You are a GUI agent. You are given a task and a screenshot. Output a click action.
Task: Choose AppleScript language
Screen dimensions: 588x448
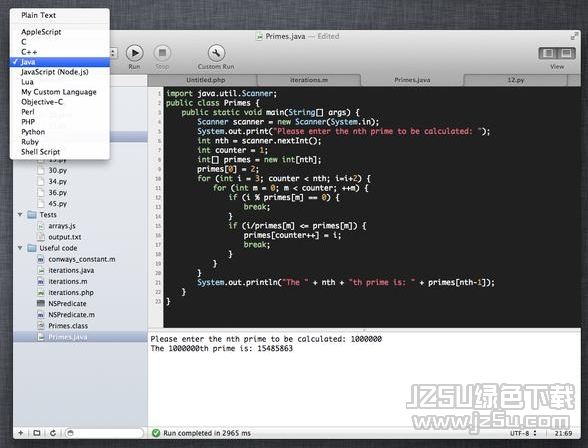point(41,32)
